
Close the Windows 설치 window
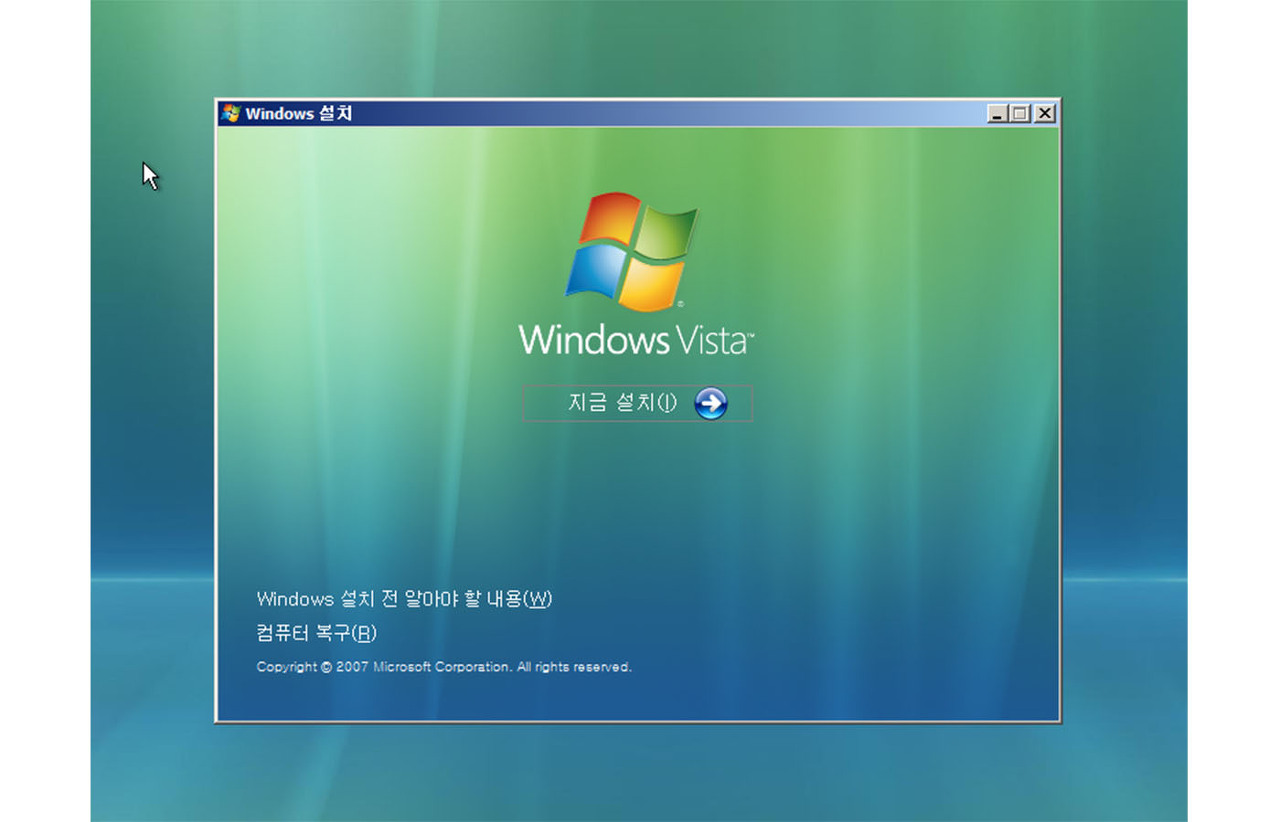pos(1044,114)
